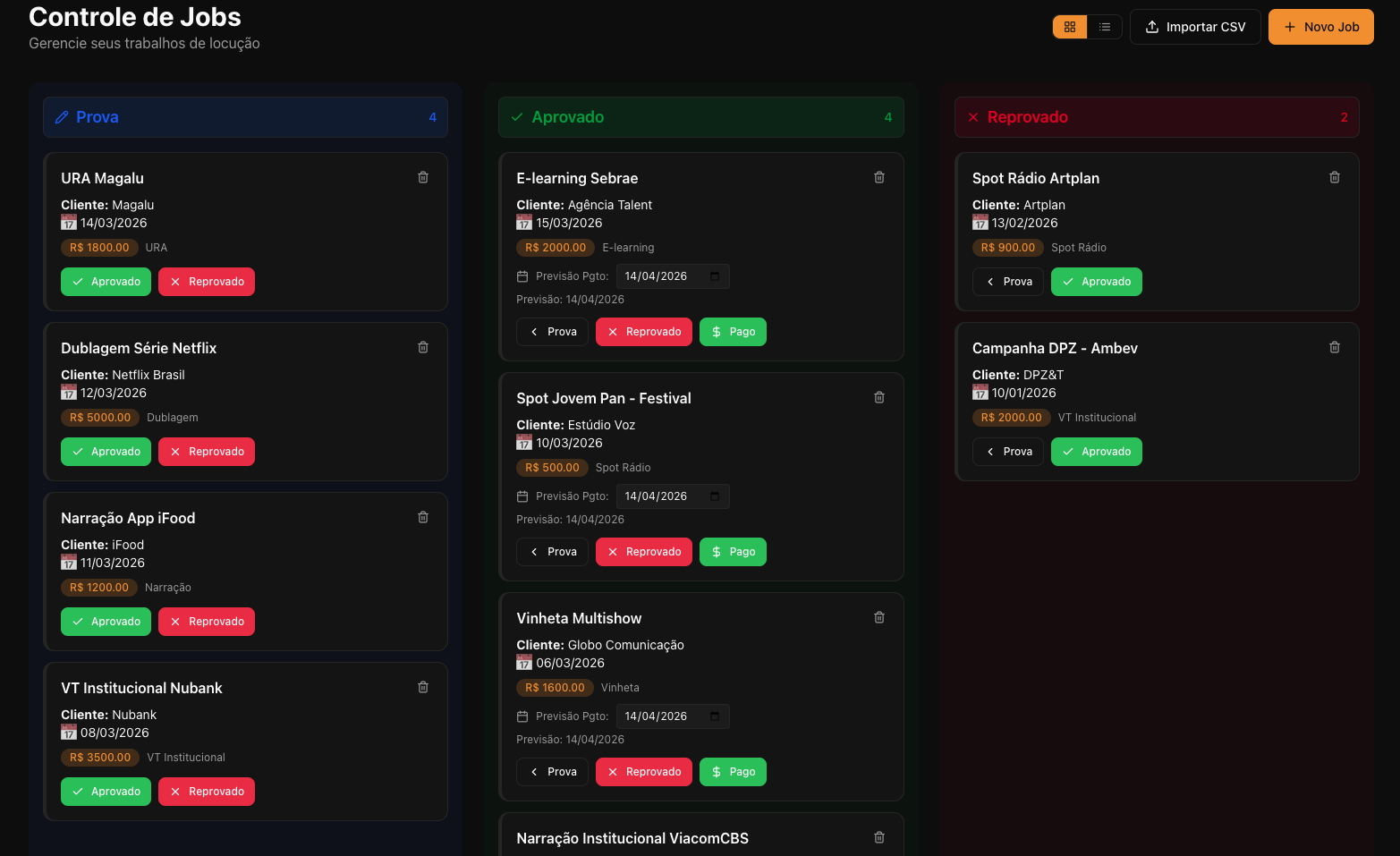Open date picker on Vinheta Multishow date field
The width and height of the screenshot is (1400, 856).
coord(713,716)
